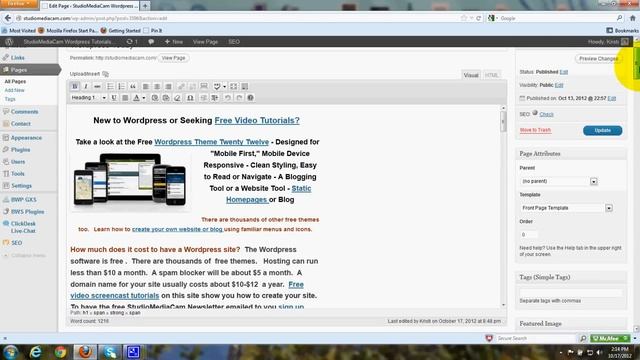Insert custom character omega icon
Image resolution: width=640 pixels, height=360 pixels.
(x=190, y=98)
